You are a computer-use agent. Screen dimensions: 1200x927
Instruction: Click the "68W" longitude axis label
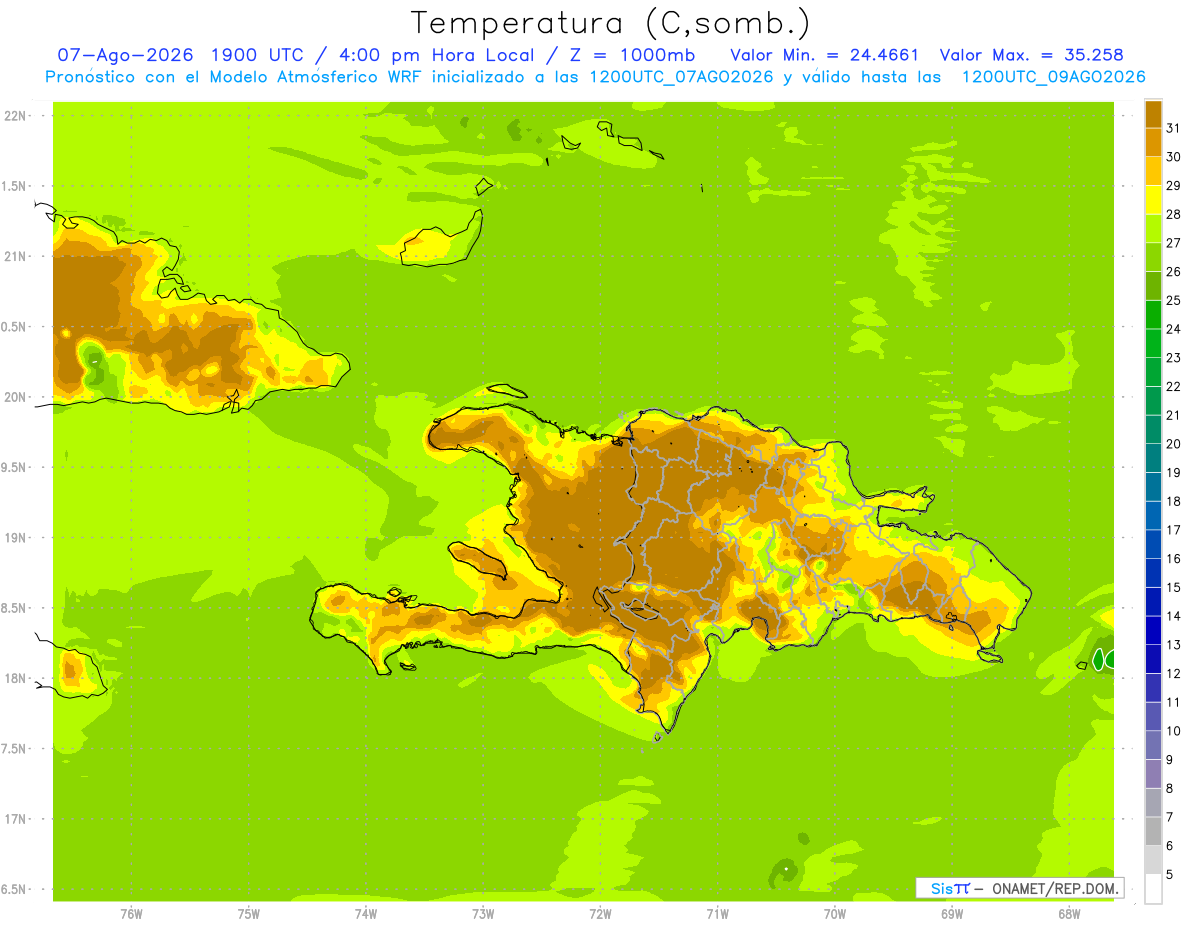pos(1069,914)
